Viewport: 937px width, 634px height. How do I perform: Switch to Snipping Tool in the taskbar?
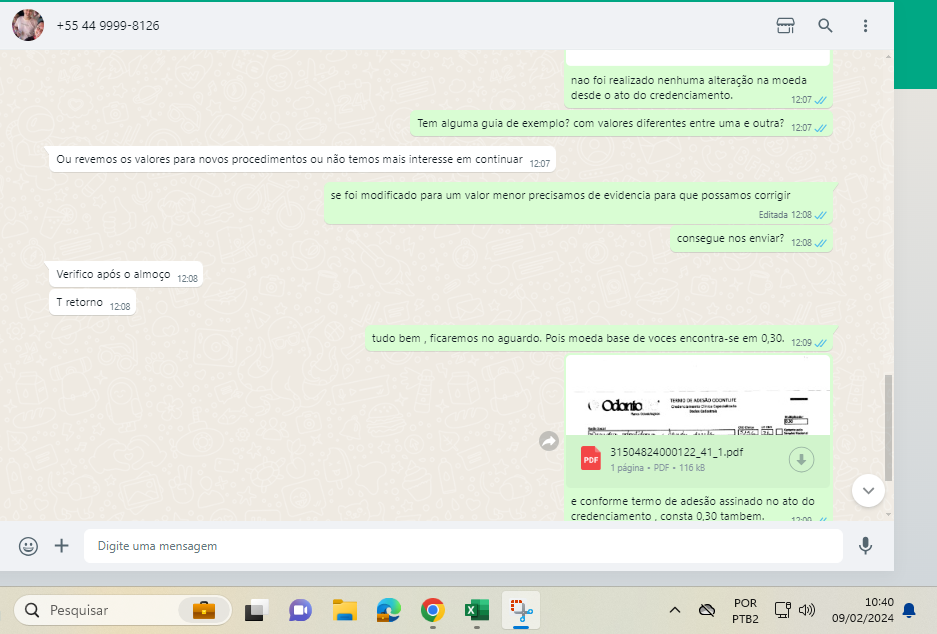pyautogui.click(x=521, y=610)
